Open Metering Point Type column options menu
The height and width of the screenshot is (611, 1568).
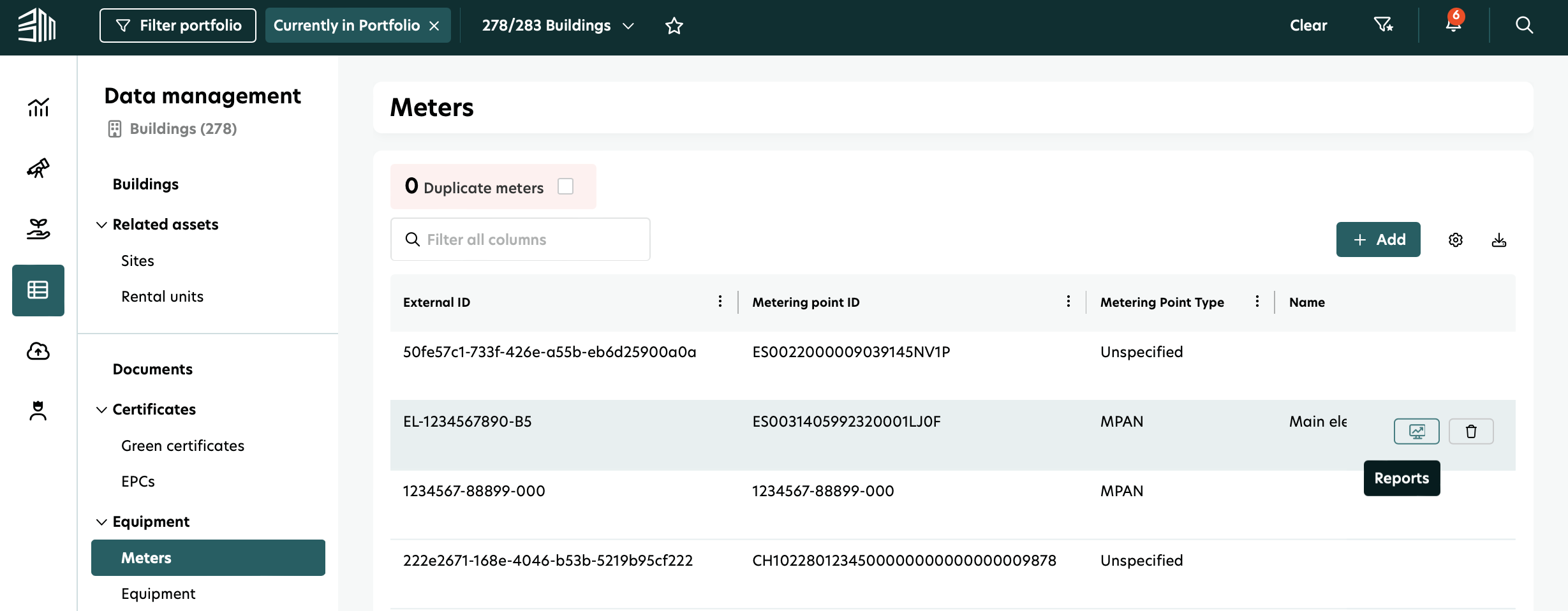click(1257, 302)
